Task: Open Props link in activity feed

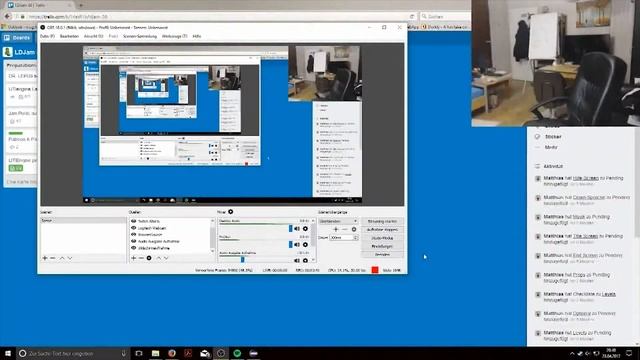Action: tap(579, 275)
